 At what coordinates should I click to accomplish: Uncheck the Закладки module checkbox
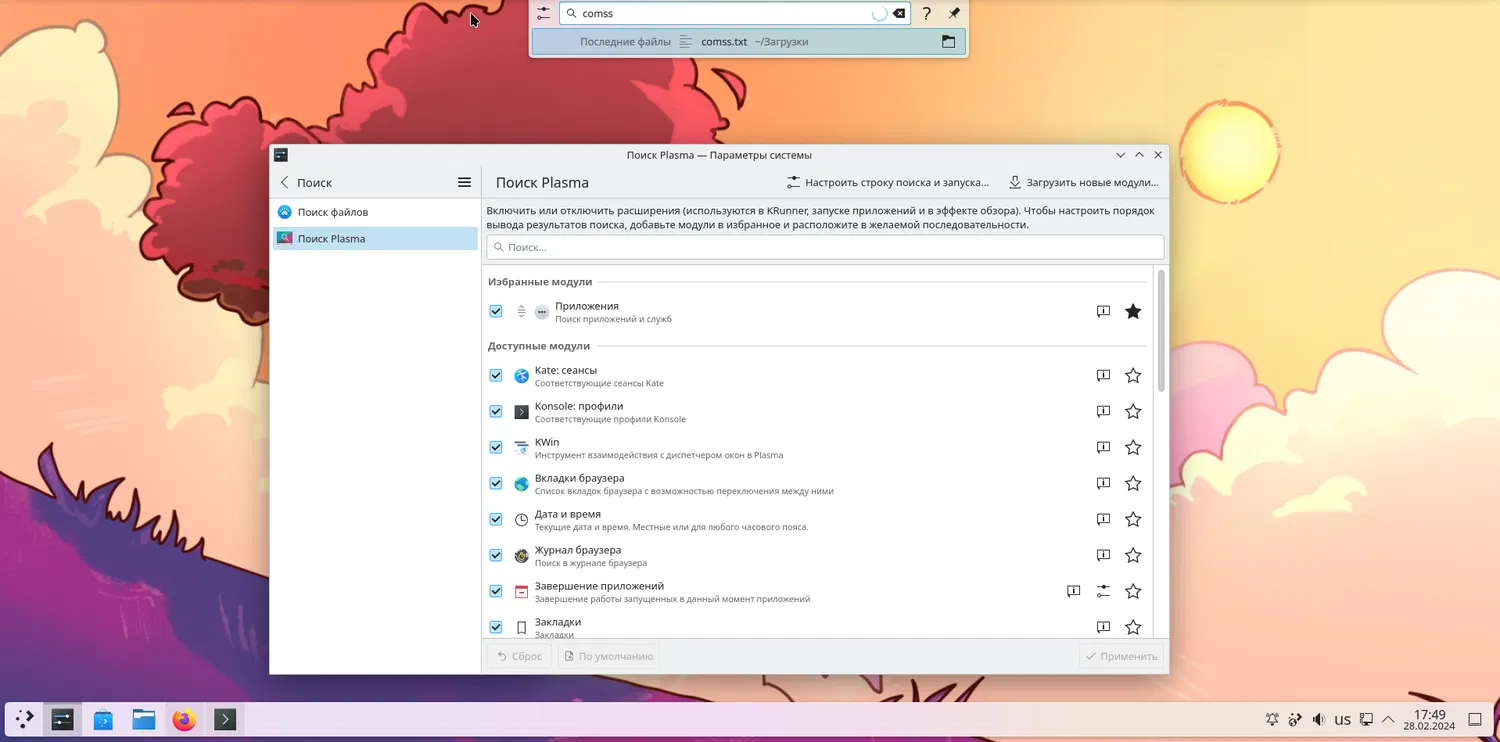[x=496, y=627]
